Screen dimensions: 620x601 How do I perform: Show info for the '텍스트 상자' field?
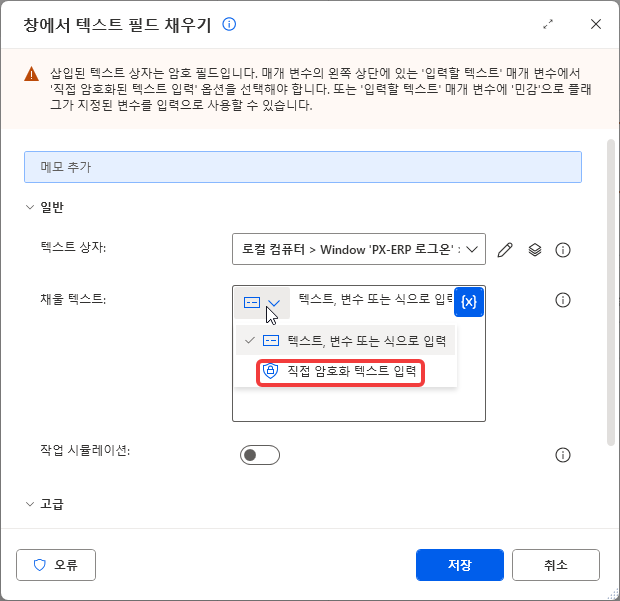(563, 250)
